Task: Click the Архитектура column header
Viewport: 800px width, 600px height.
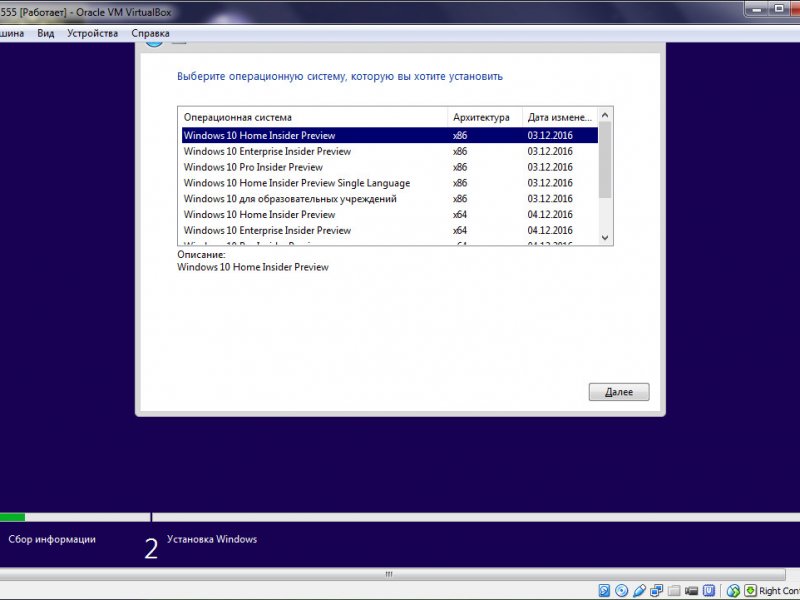Action: (x=485, y=117)
